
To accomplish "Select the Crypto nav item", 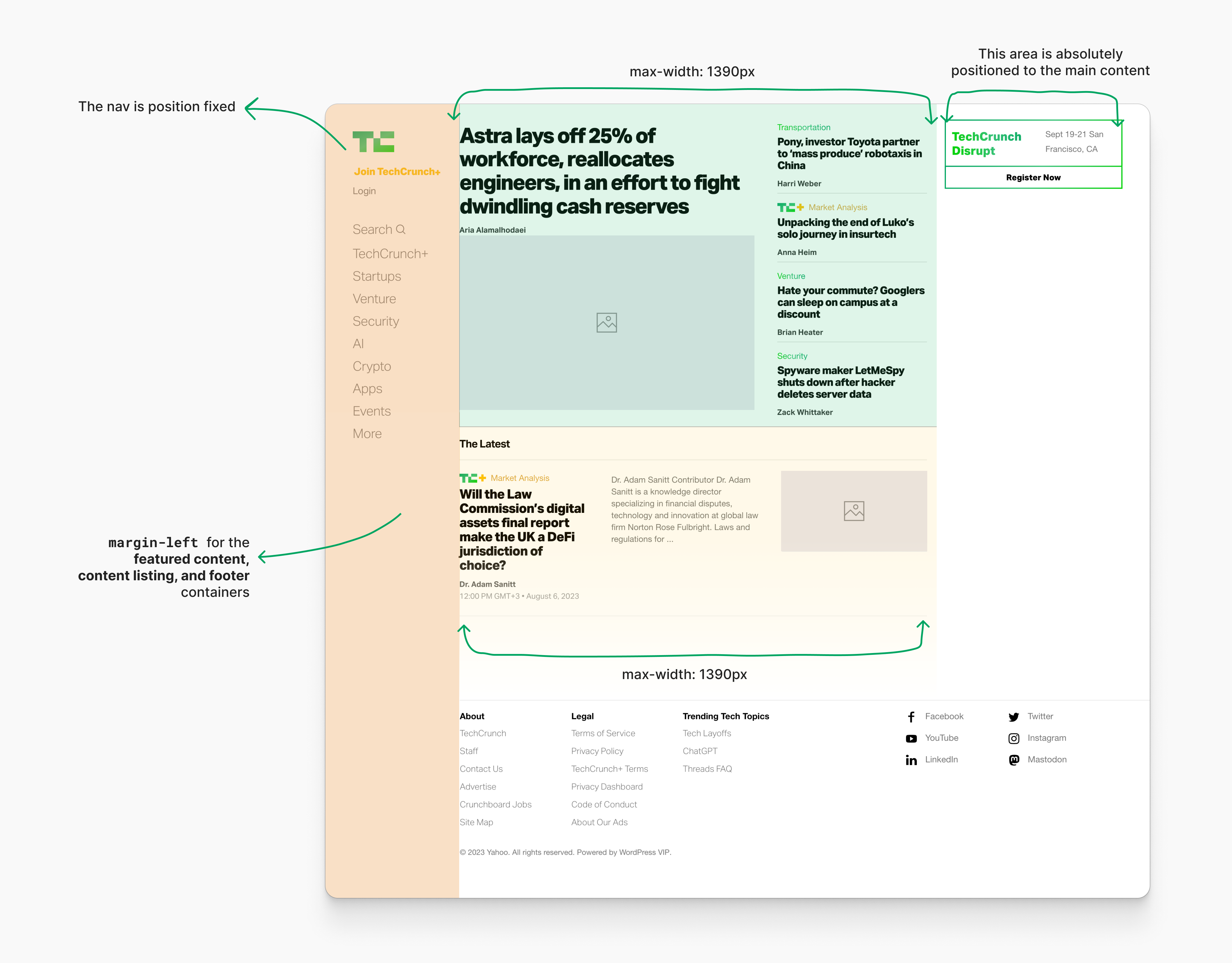I will coord(372,366).
